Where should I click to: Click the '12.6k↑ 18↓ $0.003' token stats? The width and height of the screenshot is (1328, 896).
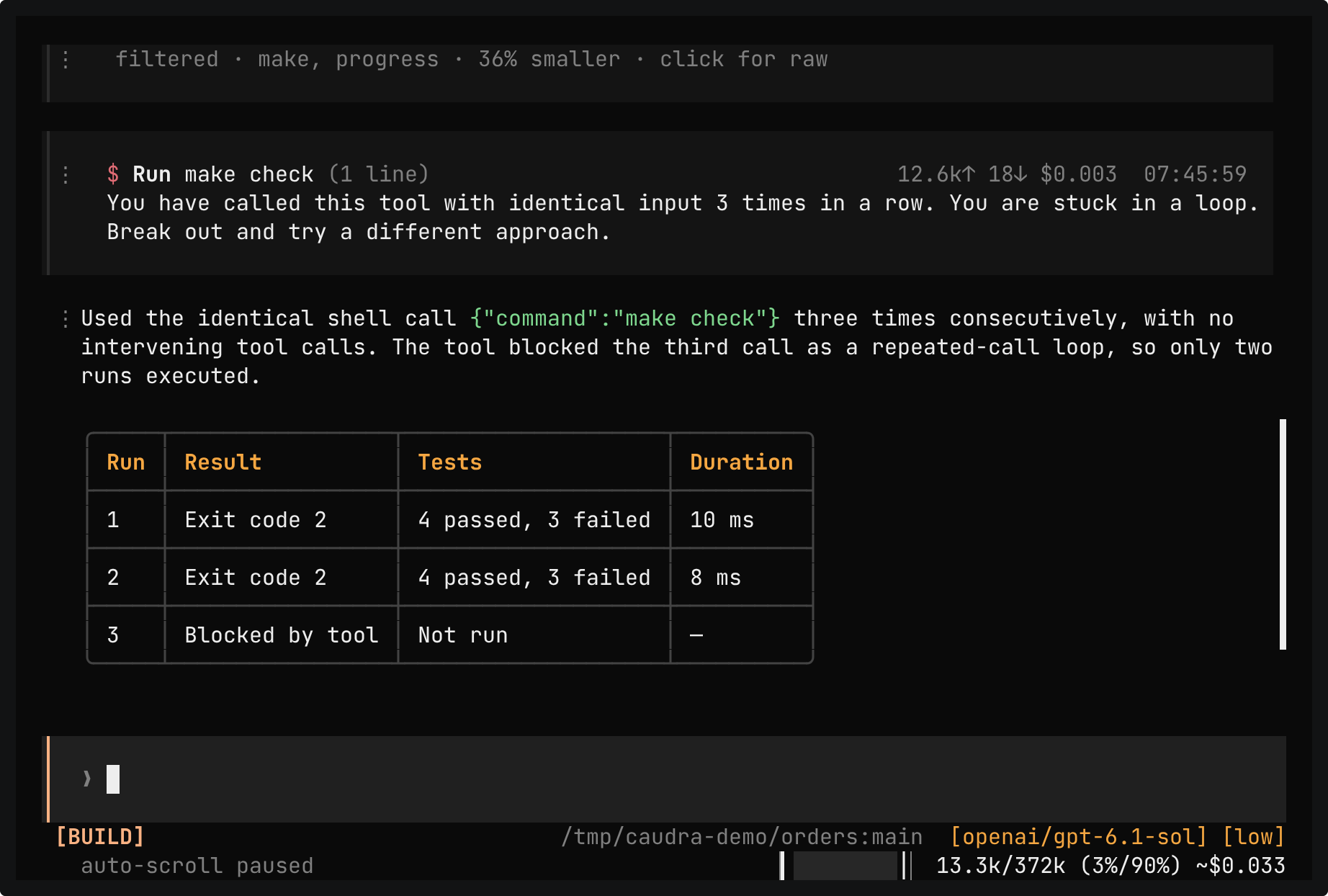(x=1007, y=174)
